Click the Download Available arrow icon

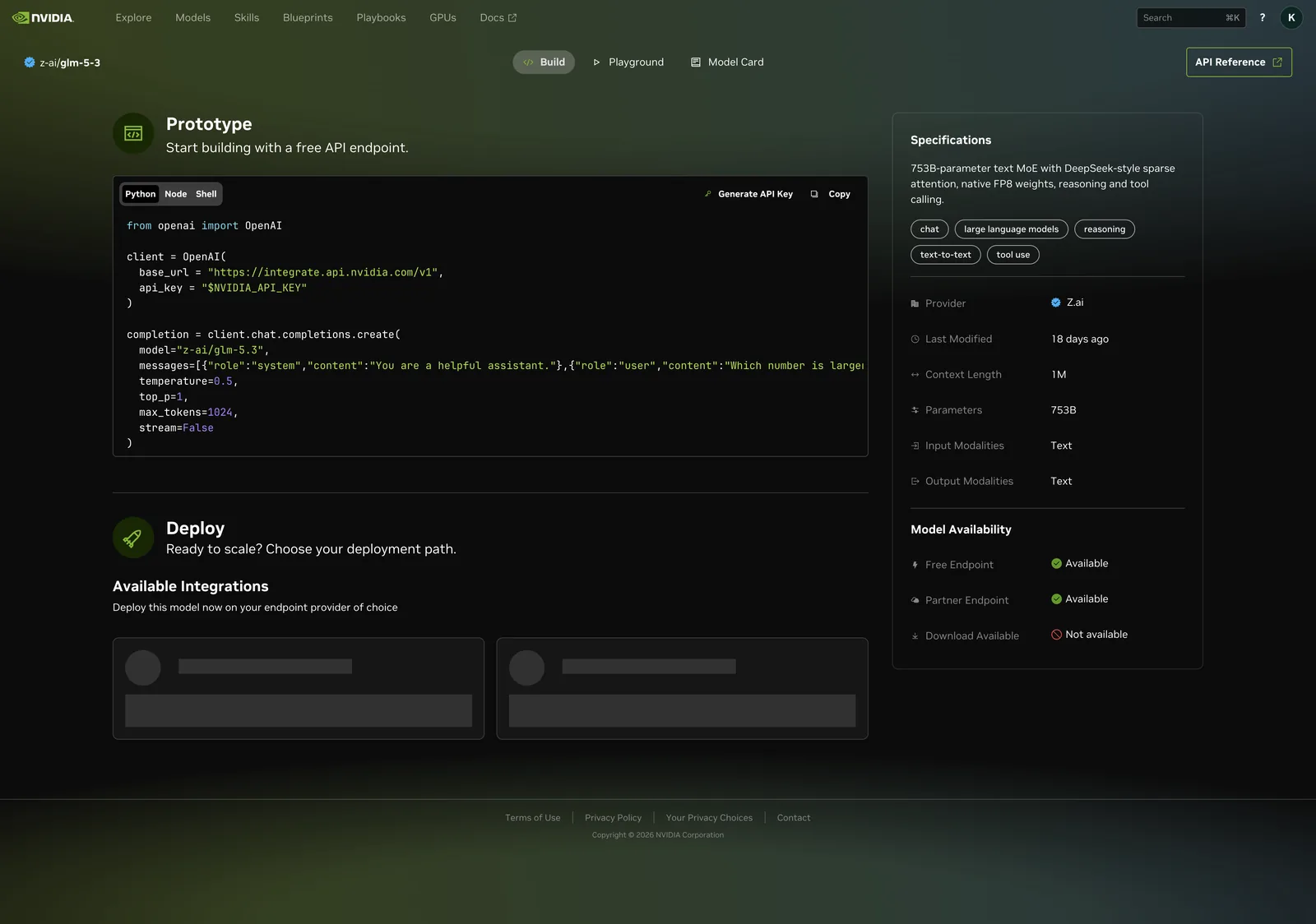(915, 636)
